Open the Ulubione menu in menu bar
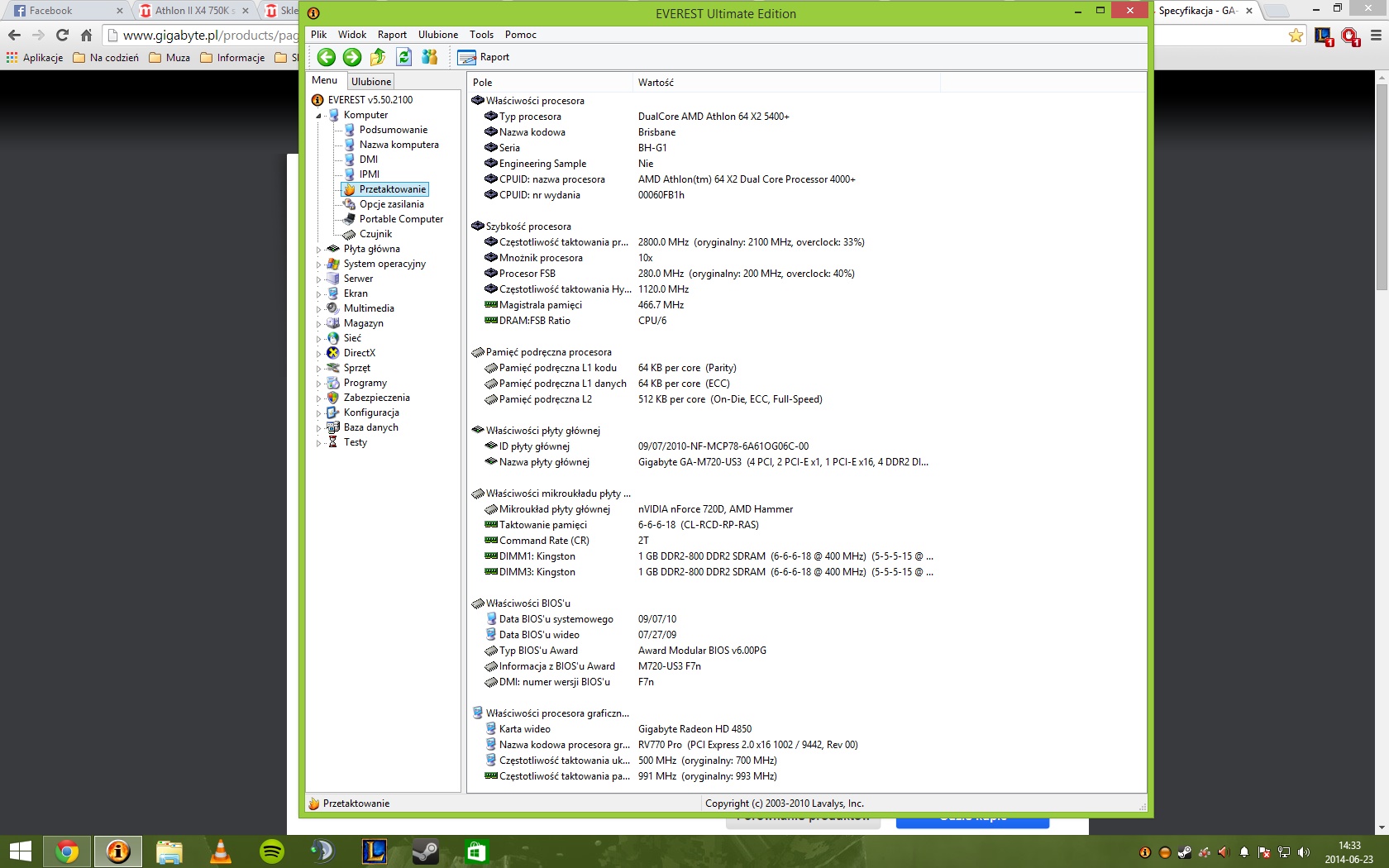Image resolution: width=1389 pixels, height=868 pixels. coord(437,35)
